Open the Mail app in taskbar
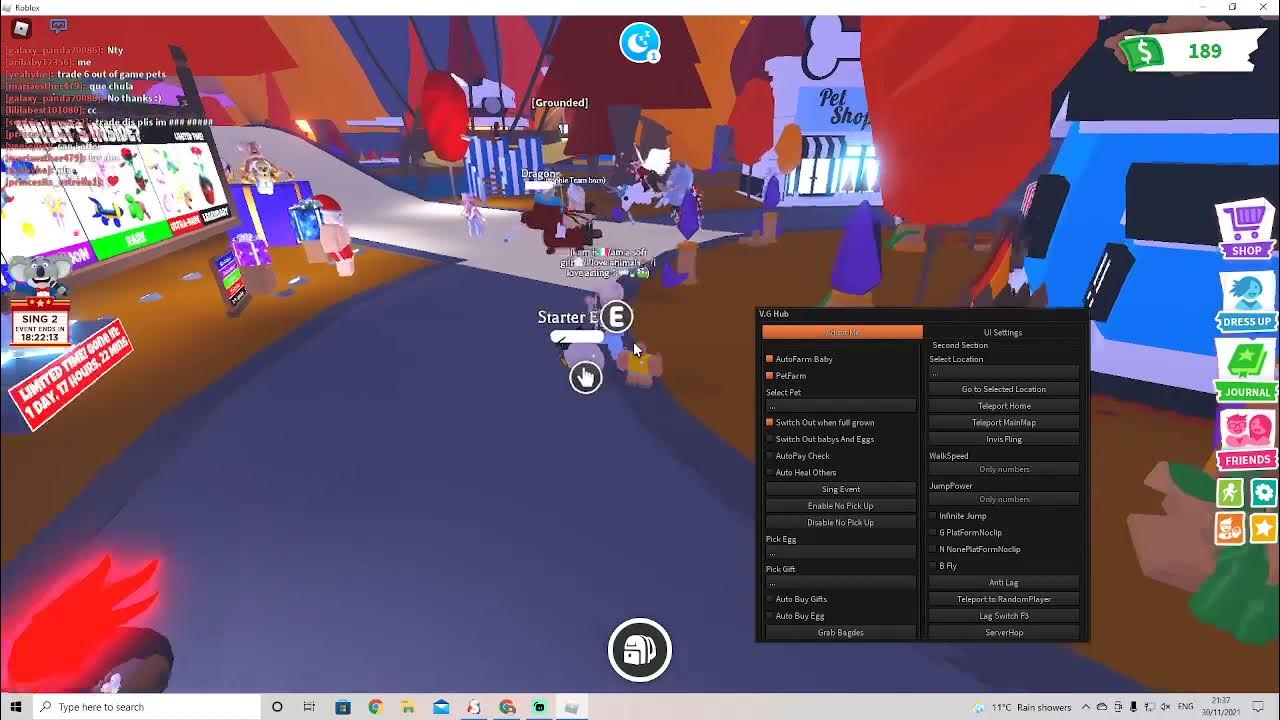 [x=441, y=707]
